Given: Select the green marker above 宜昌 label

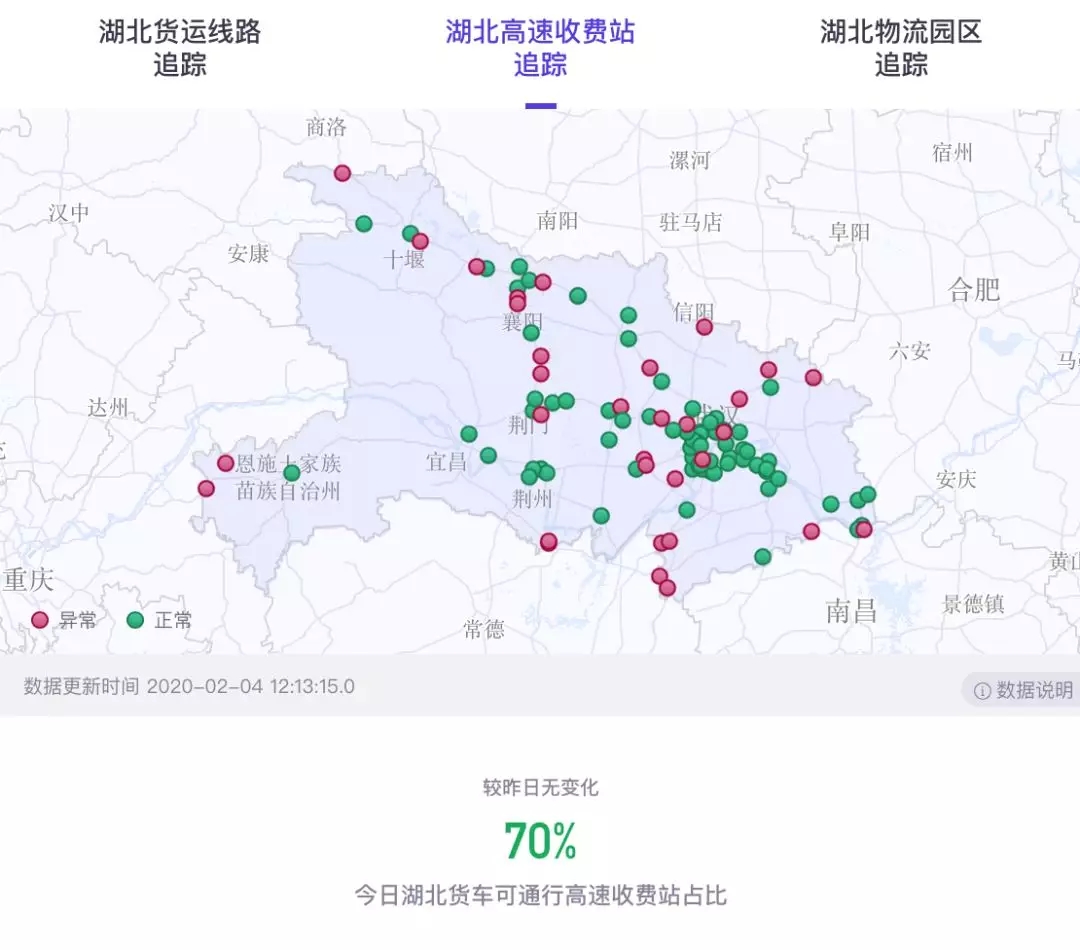Looking at the screenshot, I should click(x=468, y=434).
